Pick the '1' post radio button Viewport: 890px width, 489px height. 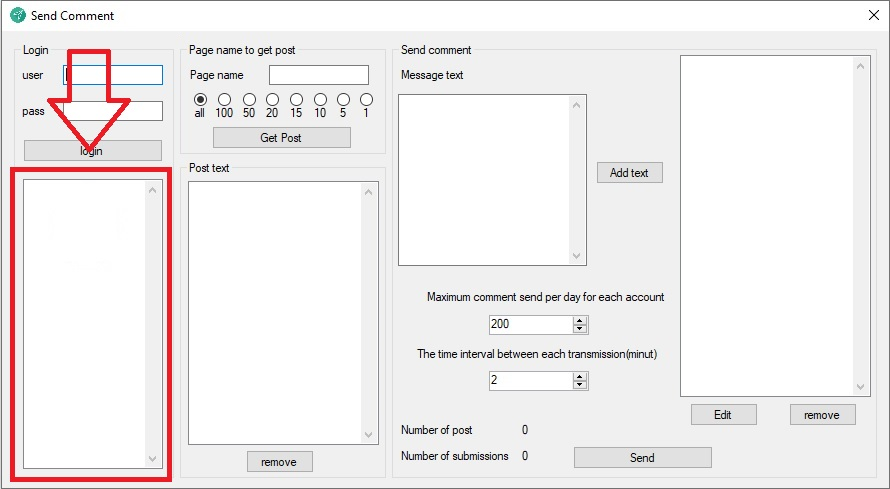(366, 99)
